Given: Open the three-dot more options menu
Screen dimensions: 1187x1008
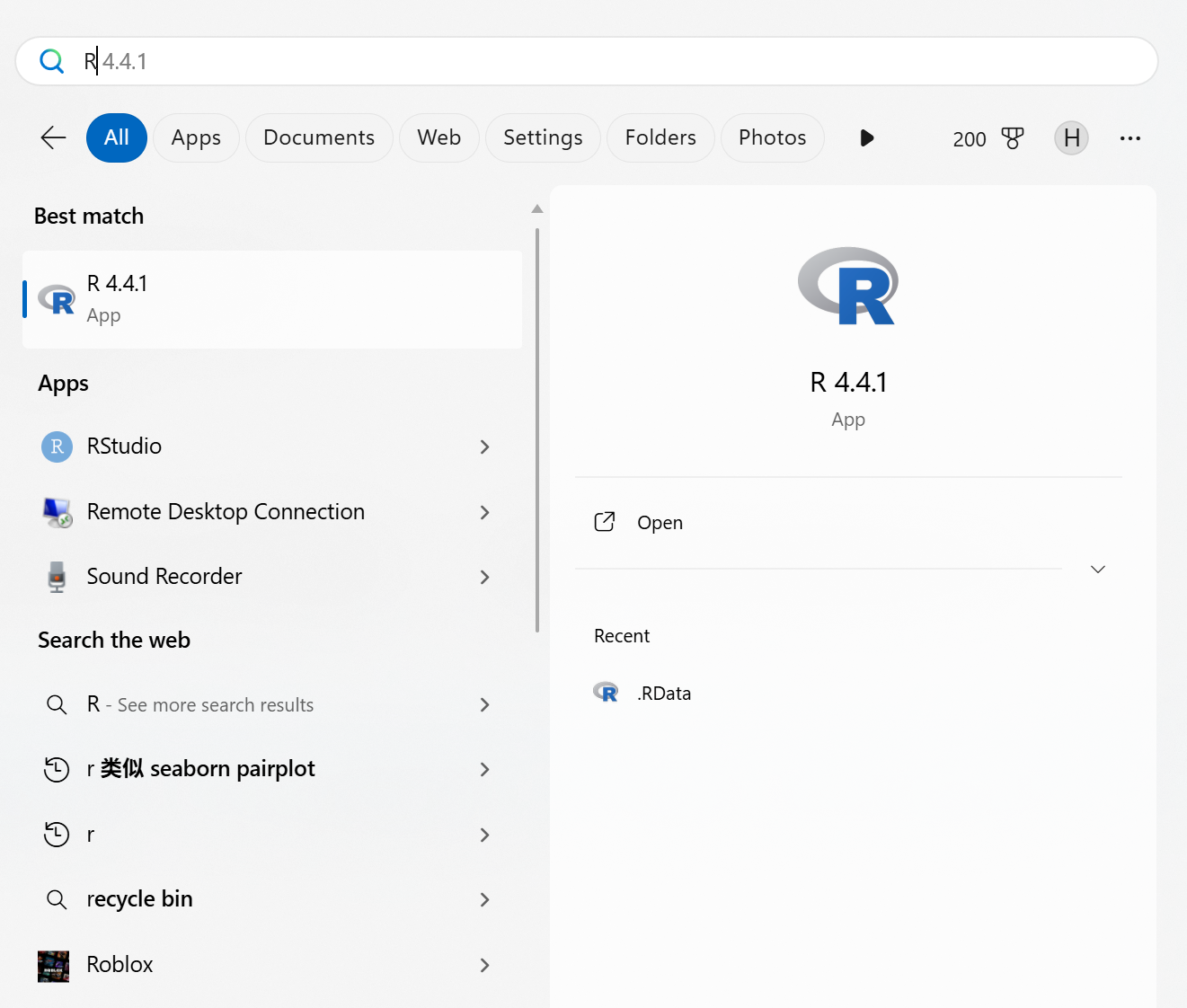Looking at the screenshot, I should [x=1130, y=138].
